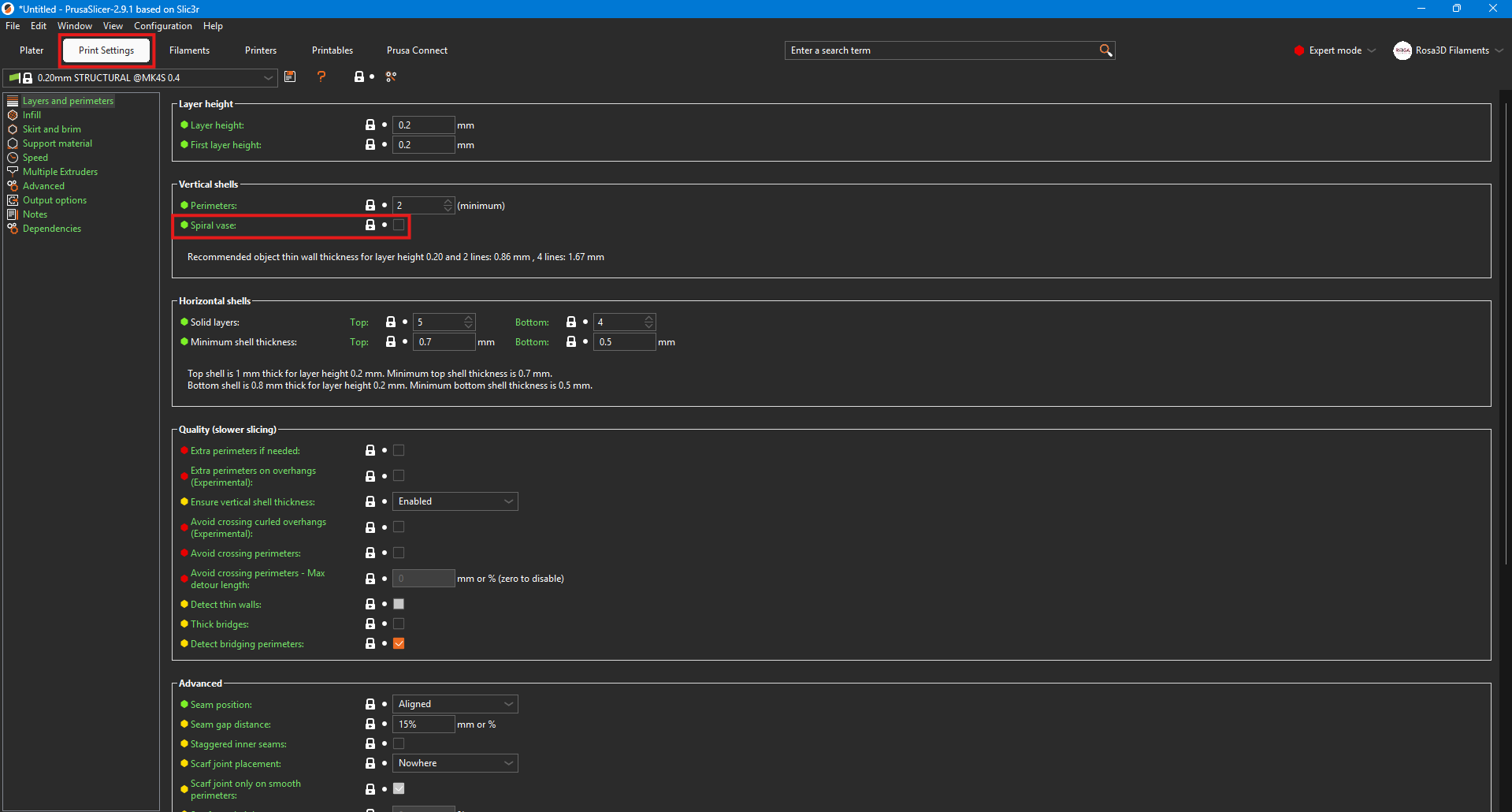The image size is (1512, 812).
Task: Click the Perimeters value stepper arrows
Action: pyautogui.click(x=448, y=205)
